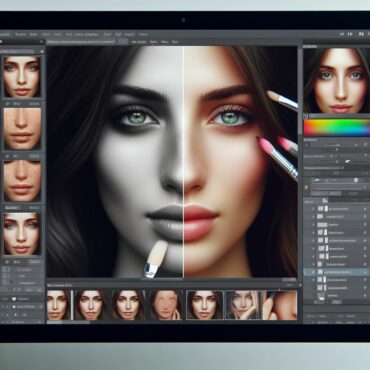Click the white heart icon in left panel
This screenshot has width=370, height=370.
coord(14,299)
